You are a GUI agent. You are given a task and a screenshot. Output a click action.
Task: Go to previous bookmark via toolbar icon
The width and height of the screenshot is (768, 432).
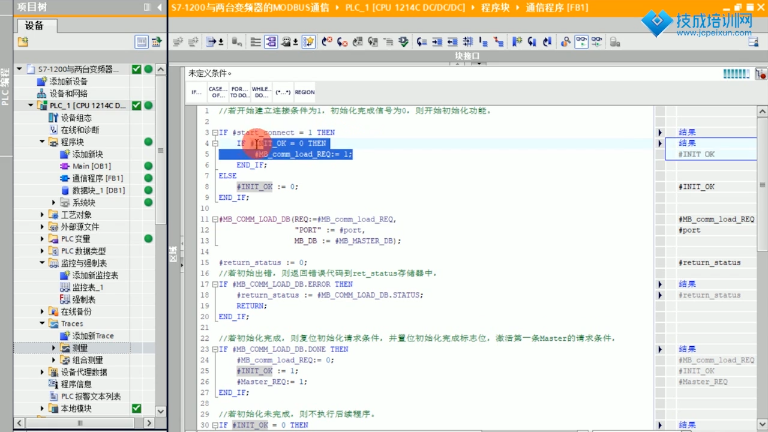(x=547, y=42)
